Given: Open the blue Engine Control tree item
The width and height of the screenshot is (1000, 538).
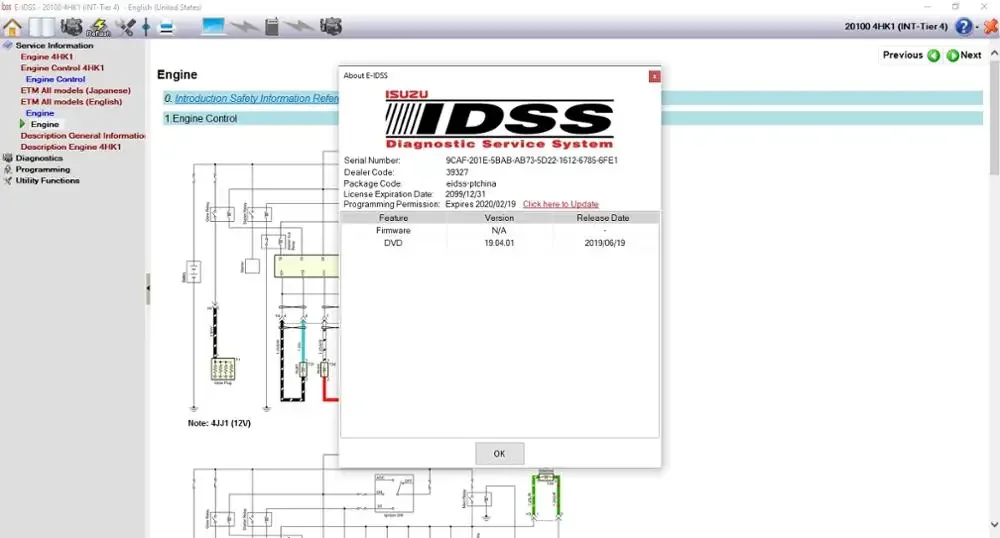Looking at the screenshot, I should pos(55,80).
